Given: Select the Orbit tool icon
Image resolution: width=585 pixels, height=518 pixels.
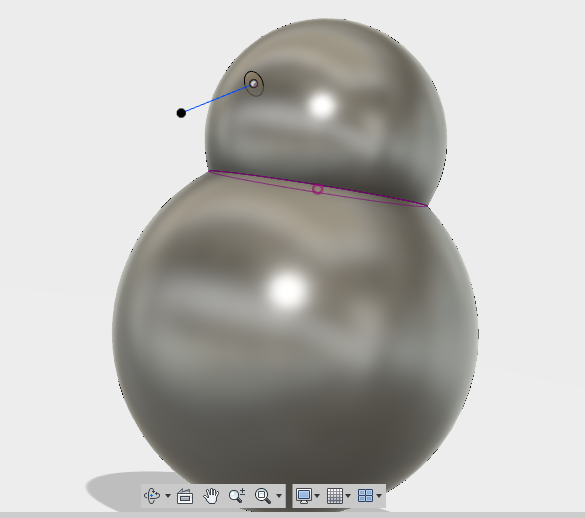Looking at the screenshot, I should click(152, 496).
